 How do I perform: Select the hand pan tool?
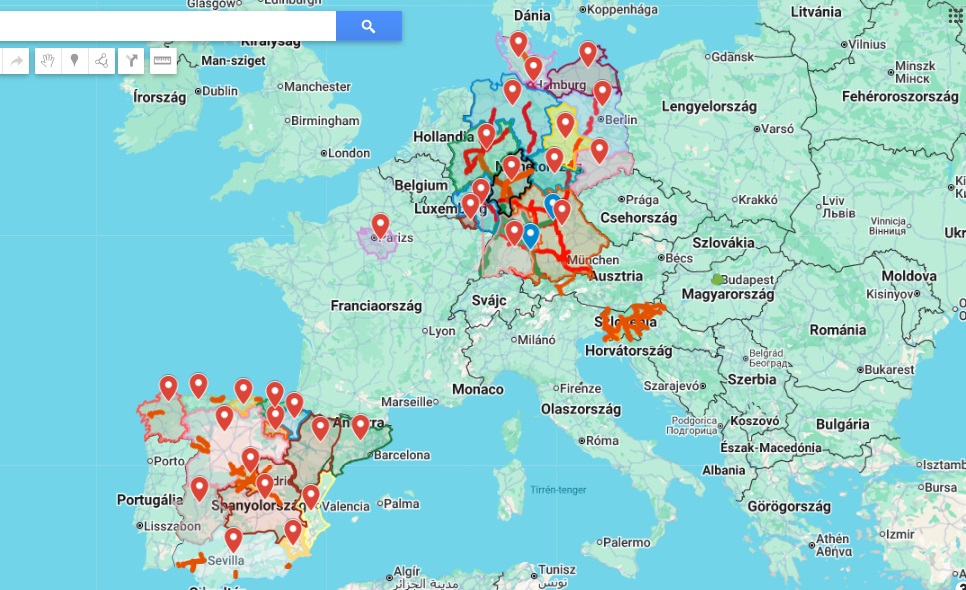tap(47, 62)
